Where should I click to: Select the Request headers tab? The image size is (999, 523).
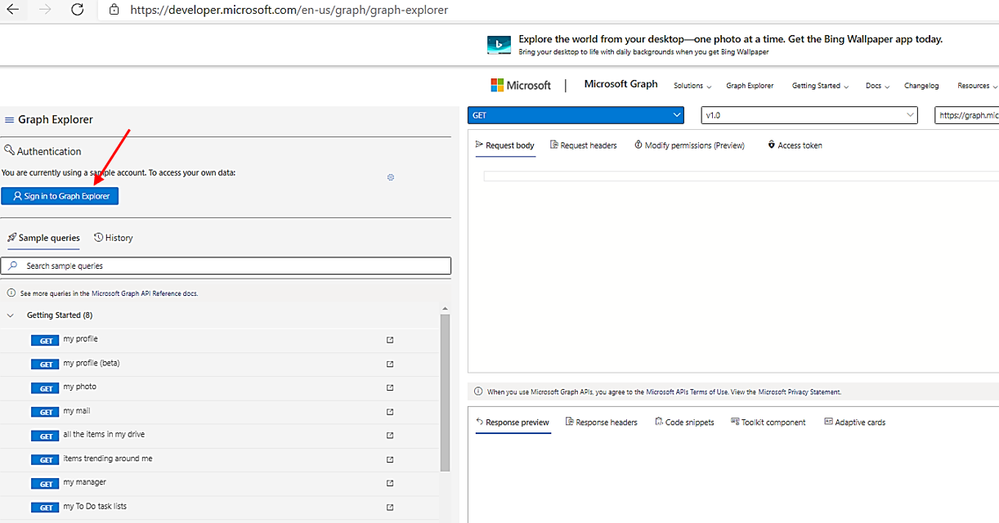tap(584, 145)
